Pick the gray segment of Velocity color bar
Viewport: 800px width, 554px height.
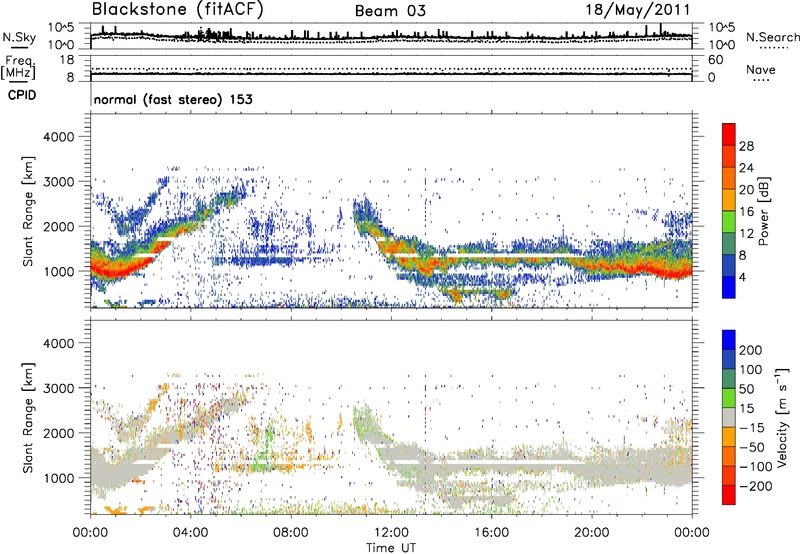click(729, 417)
